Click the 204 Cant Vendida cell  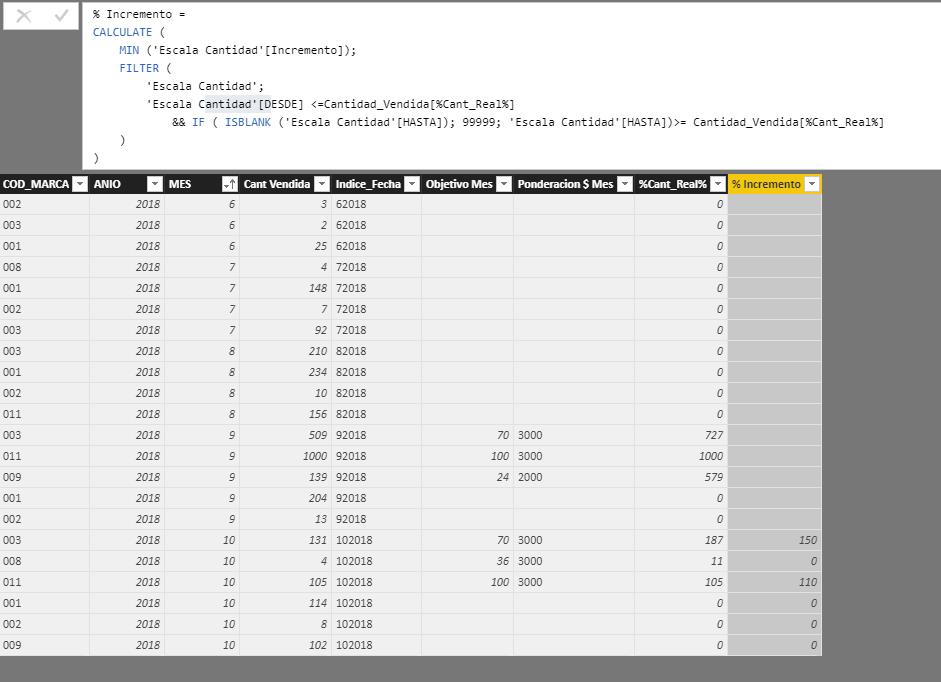click(285, 498)
